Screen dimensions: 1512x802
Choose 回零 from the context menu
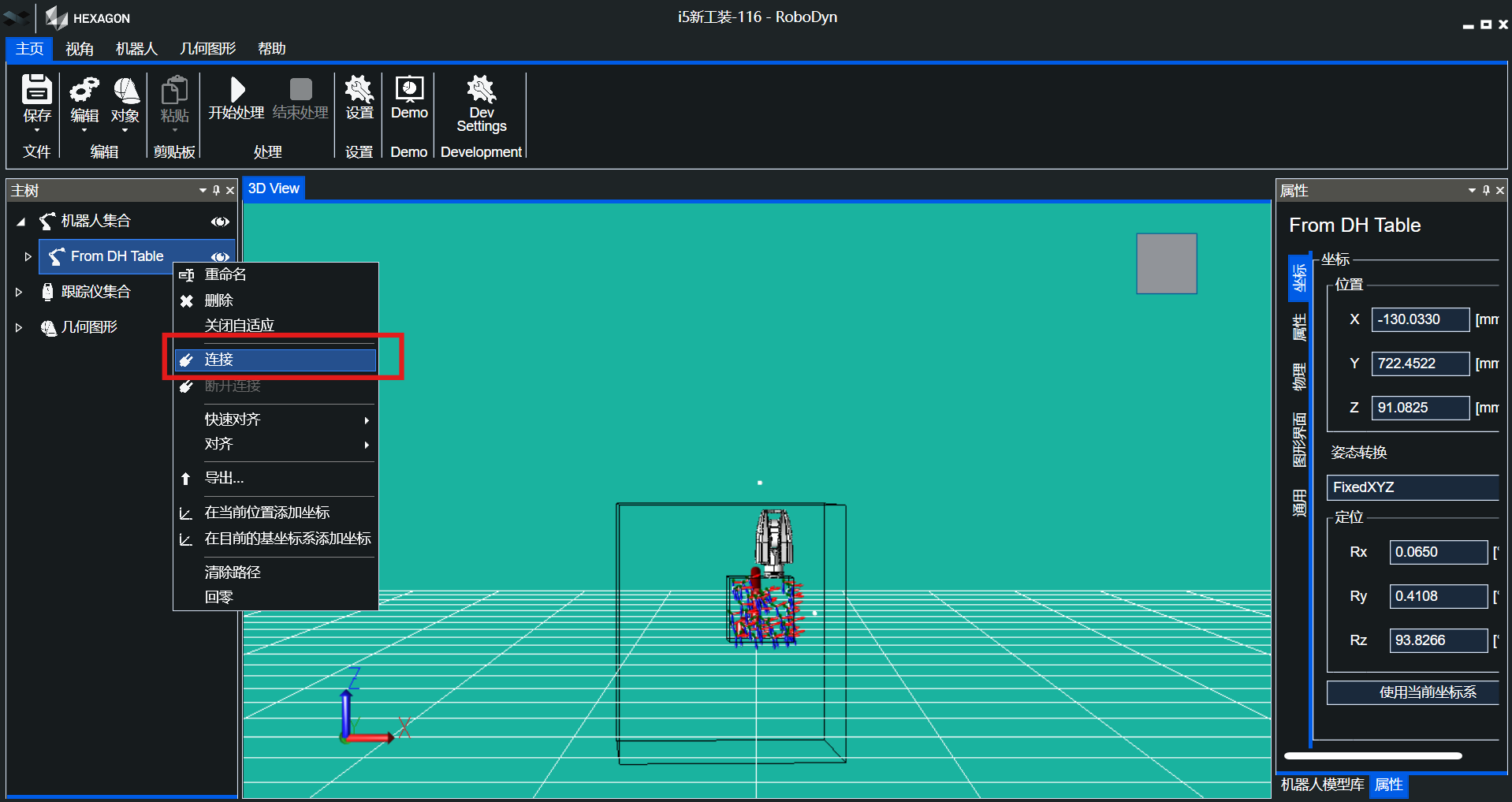click(219, 597)
